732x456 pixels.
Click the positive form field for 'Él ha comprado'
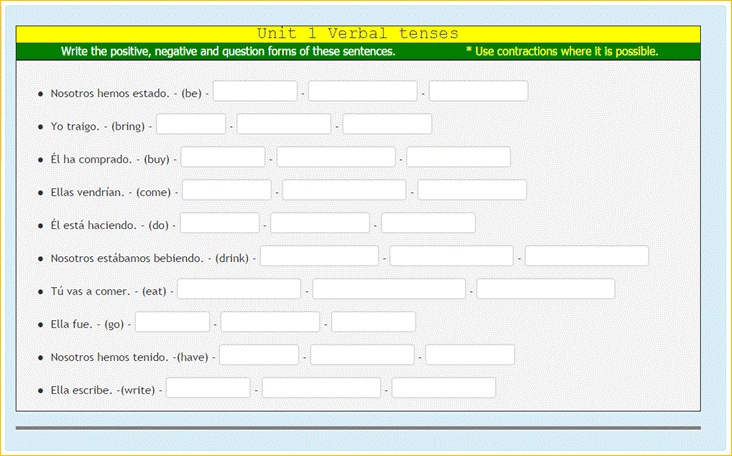[223, 158]
